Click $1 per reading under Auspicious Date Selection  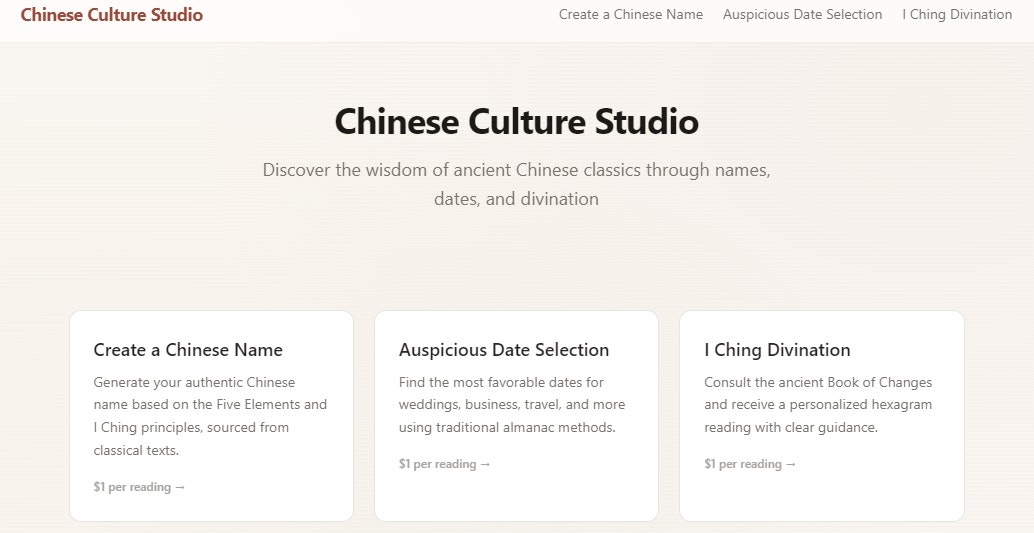click(x=444, y=464)
